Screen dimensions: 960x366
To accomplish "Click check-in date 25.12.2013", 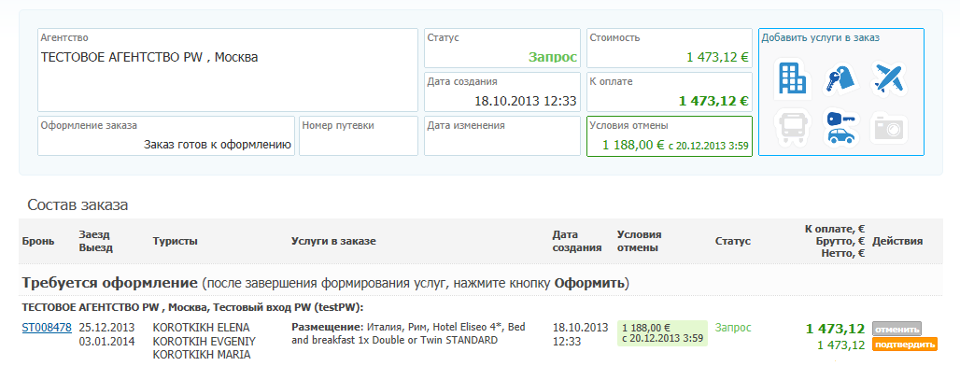I will pos(107,327).
